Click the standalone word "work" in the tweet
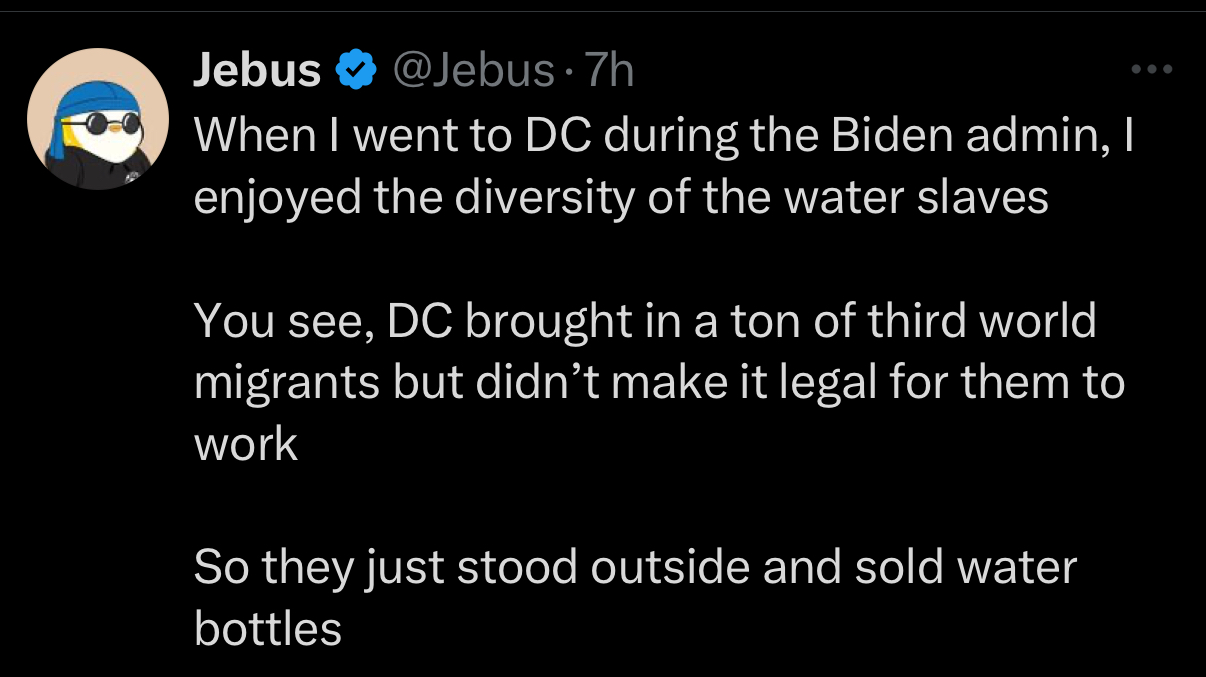1206x677 pixels. coord(246,445)
